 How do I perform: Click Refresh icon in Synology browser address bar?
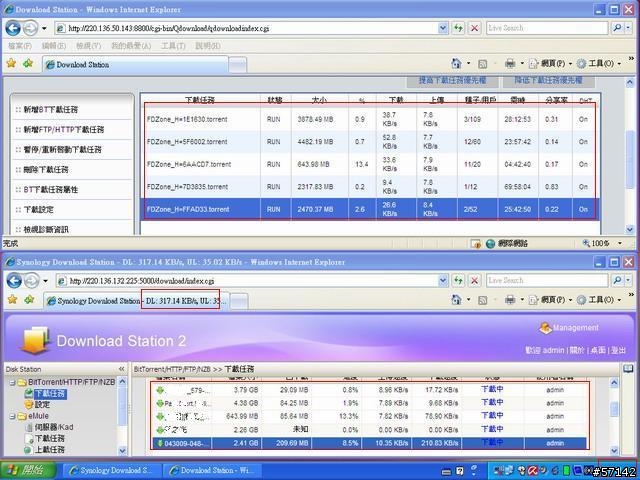coord(459,280)
